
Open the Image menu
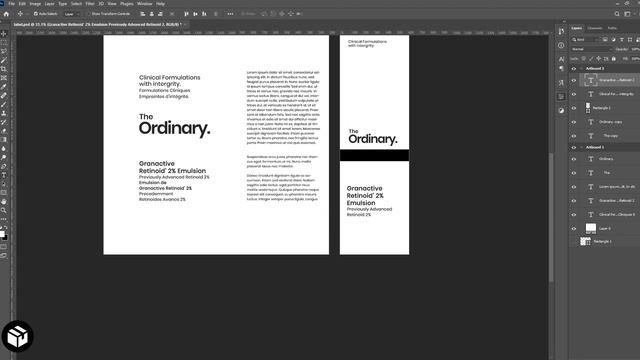pos(35,4)
